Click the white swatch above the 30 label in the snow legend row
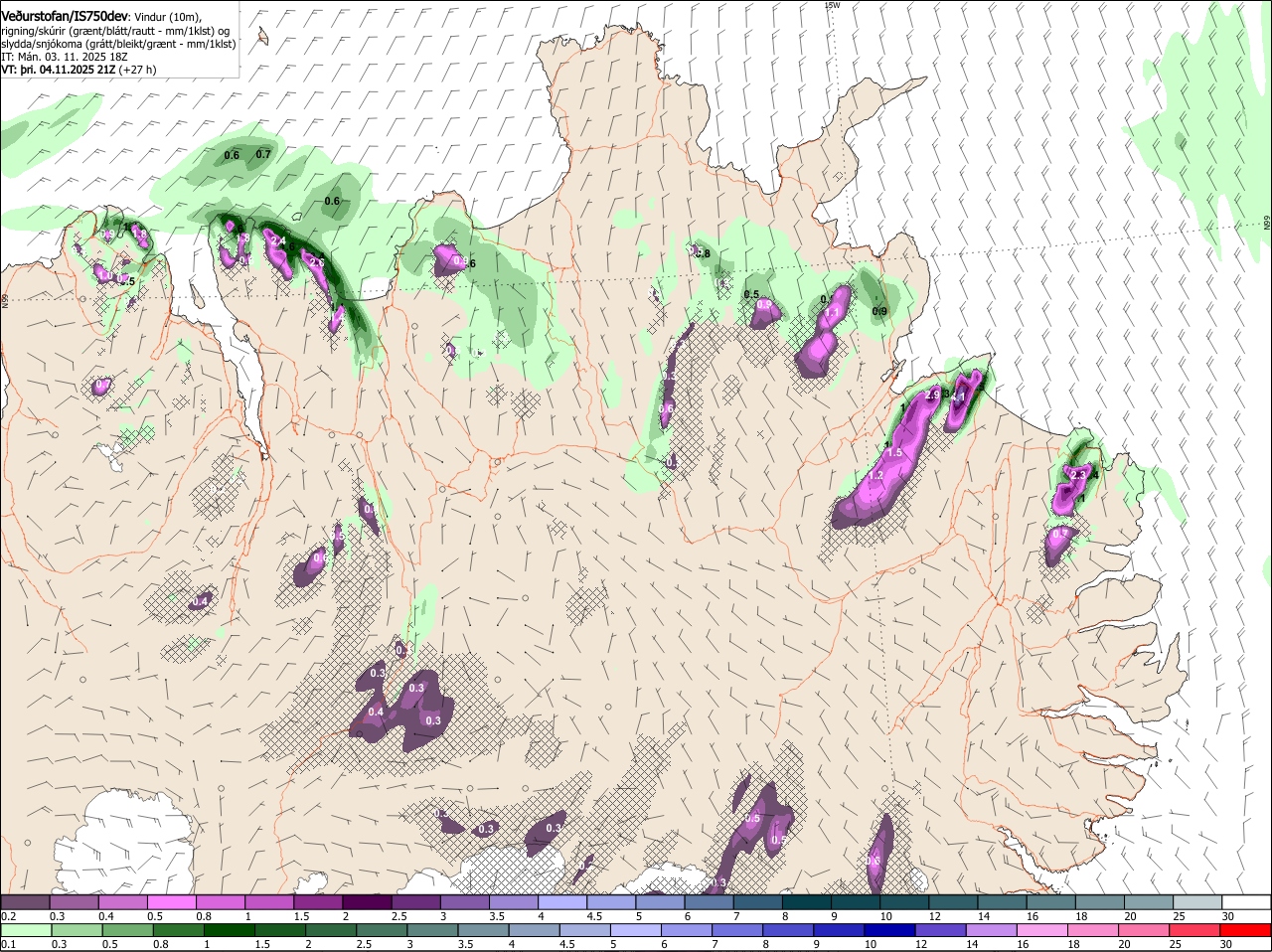1272x952 pixels. 1248,901
